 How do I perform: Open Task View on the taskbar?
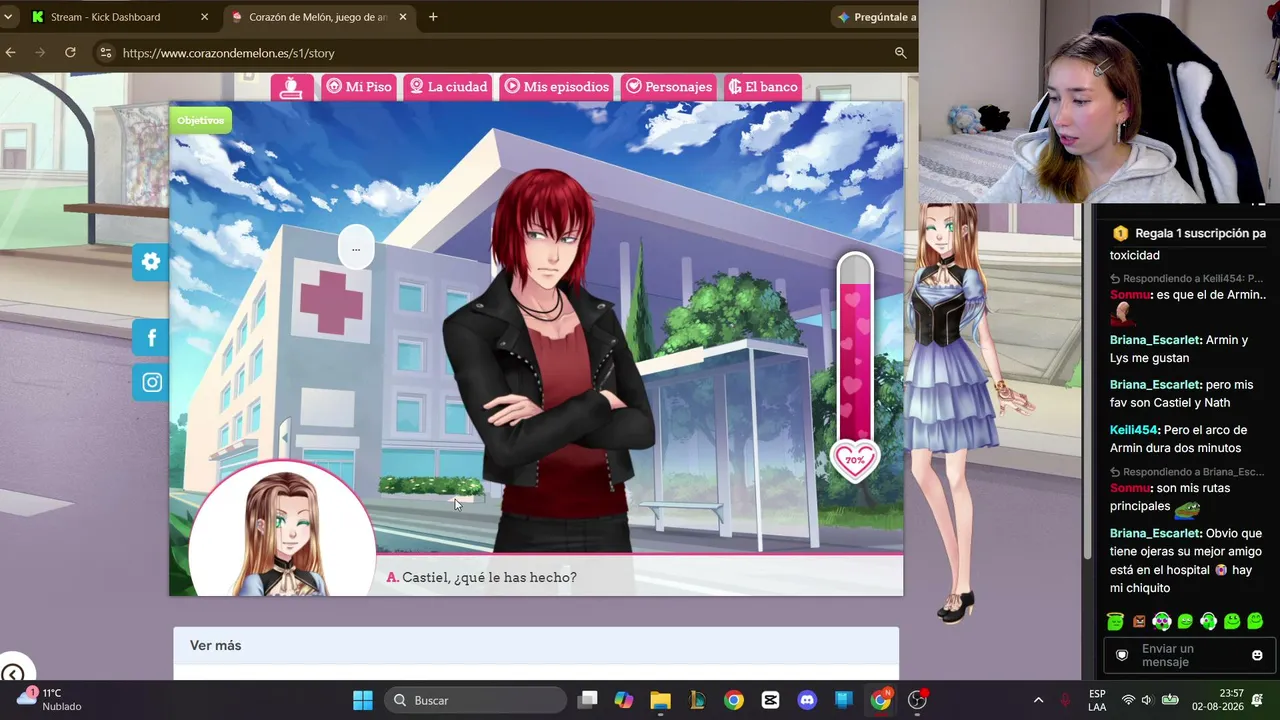pos(588,700)
